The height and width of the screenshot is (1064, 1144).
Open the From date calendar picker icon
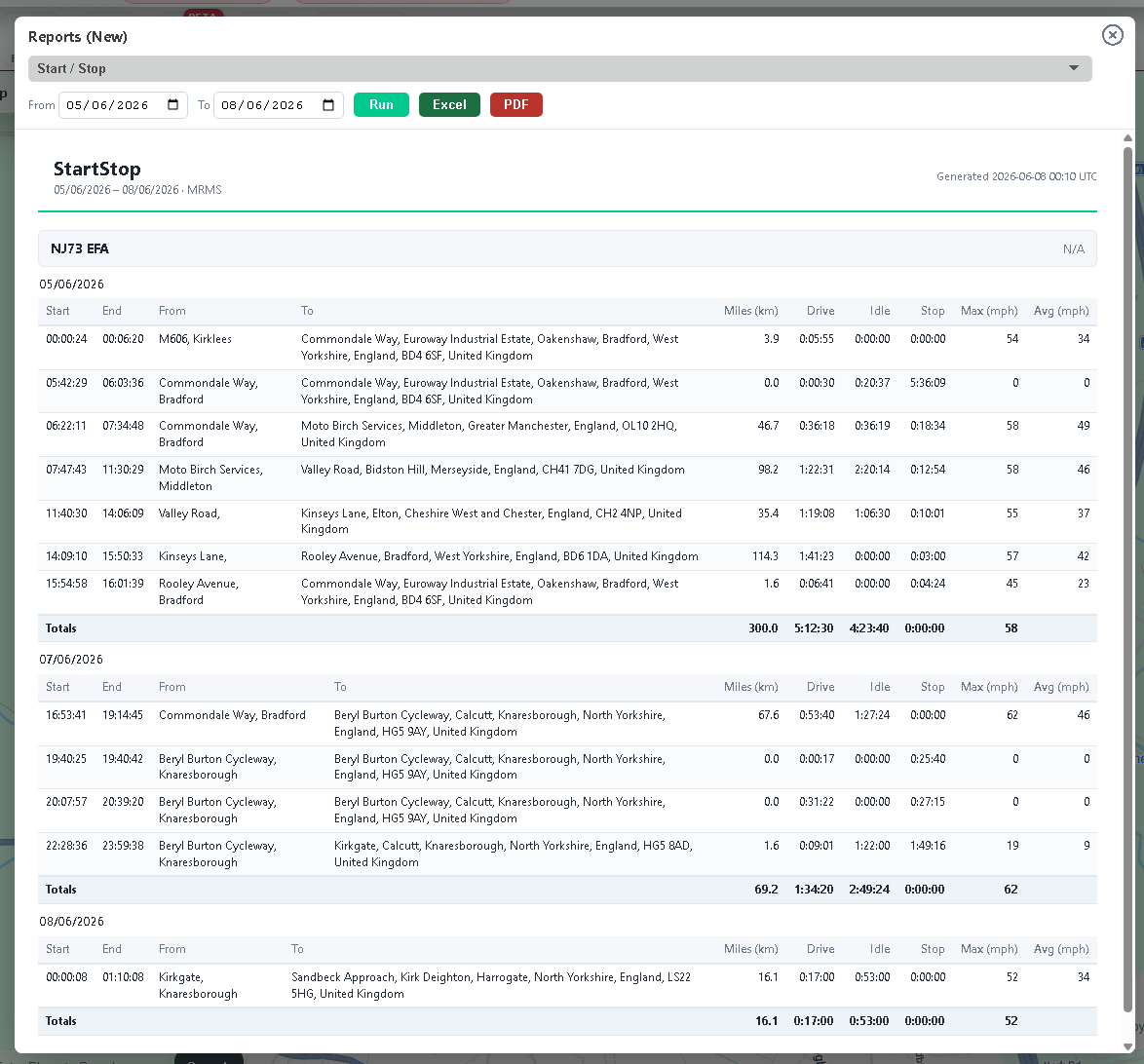click(x=172, y=104)
